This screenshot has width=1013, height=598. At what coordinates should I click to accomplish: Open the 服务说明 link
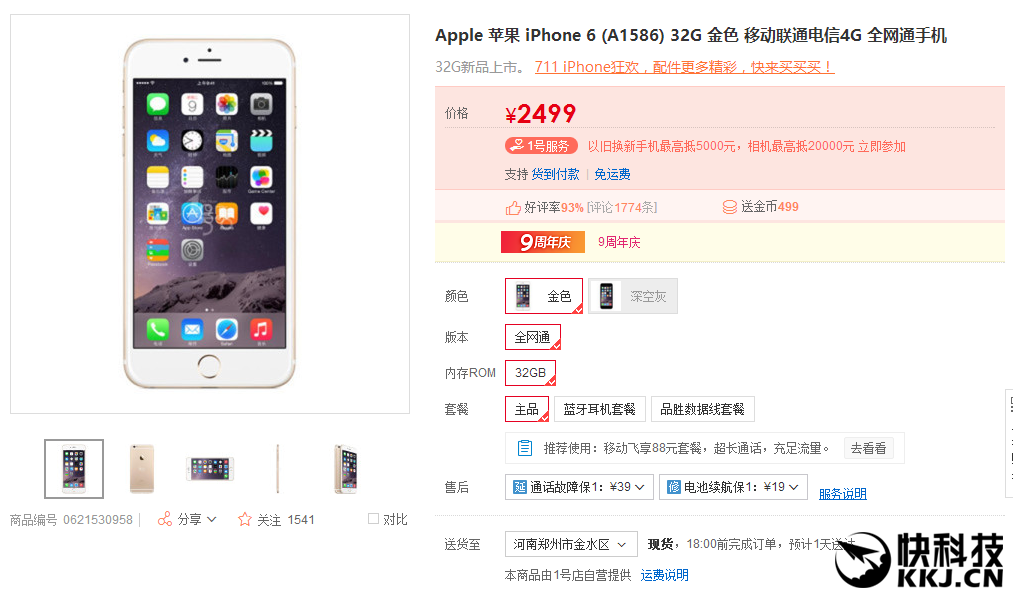click(x=842, y=494)
